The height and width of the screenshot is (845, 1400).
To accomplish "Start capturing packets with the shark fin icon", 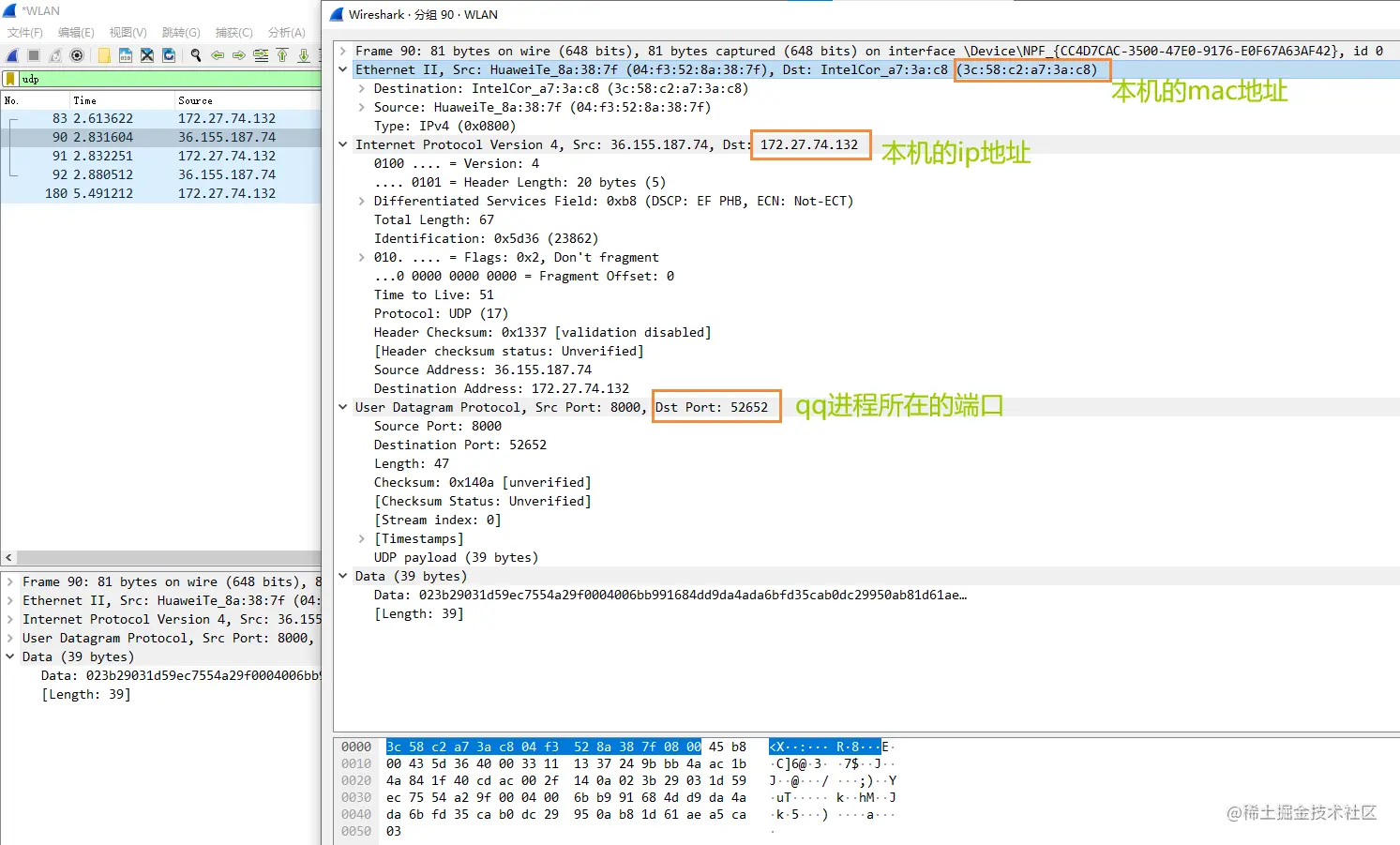I will tap(13, 55).
